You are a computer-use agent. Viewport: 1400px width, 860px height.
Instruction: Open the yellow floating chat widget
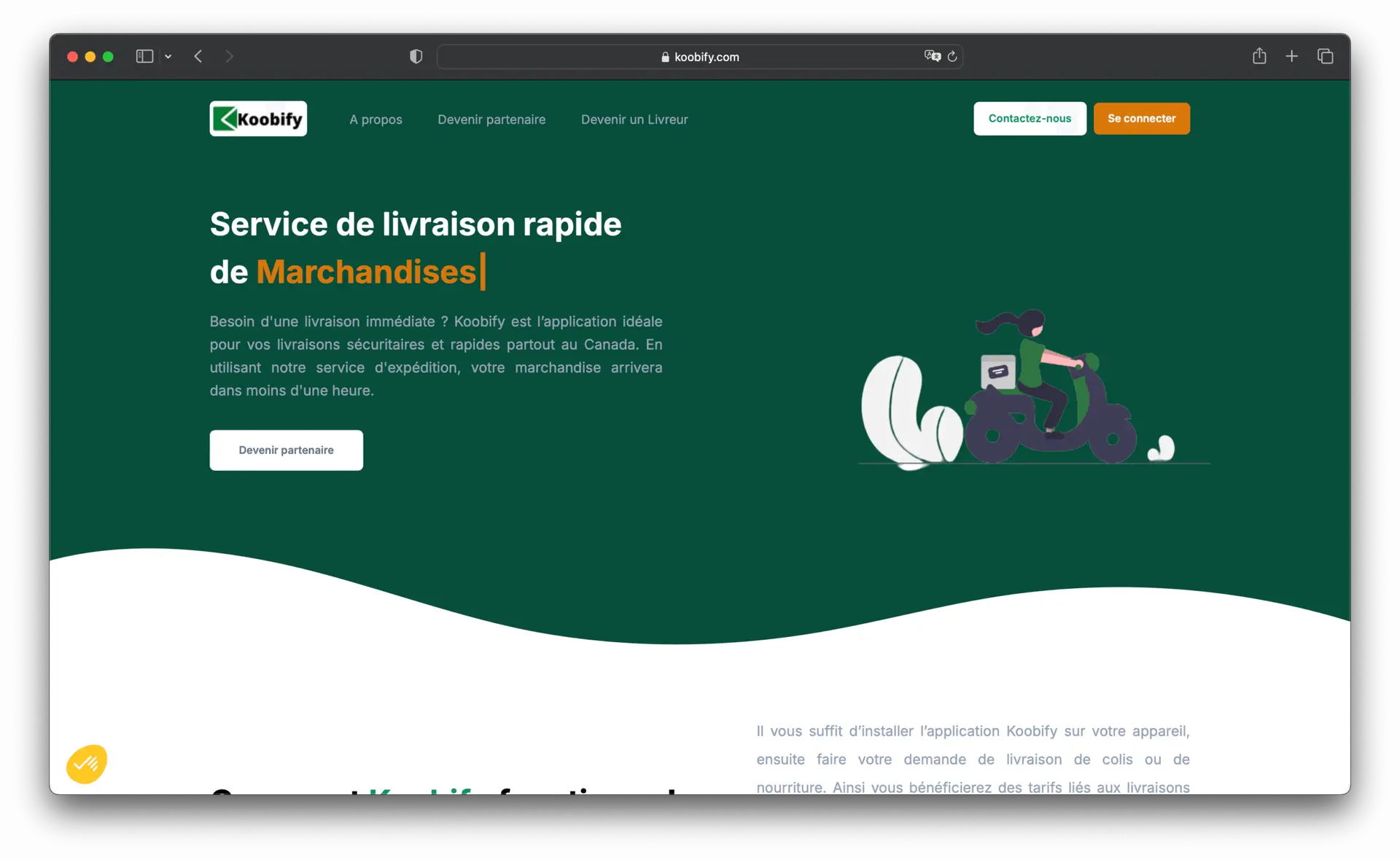[87, 764]
